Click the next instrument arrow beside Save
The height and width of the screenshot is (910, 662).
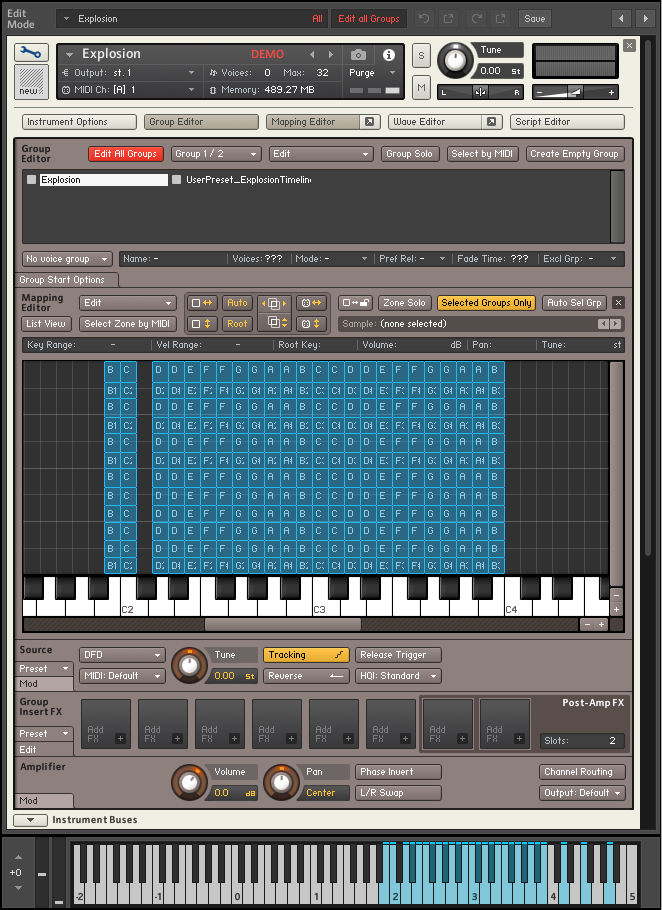tap(645, 19)
